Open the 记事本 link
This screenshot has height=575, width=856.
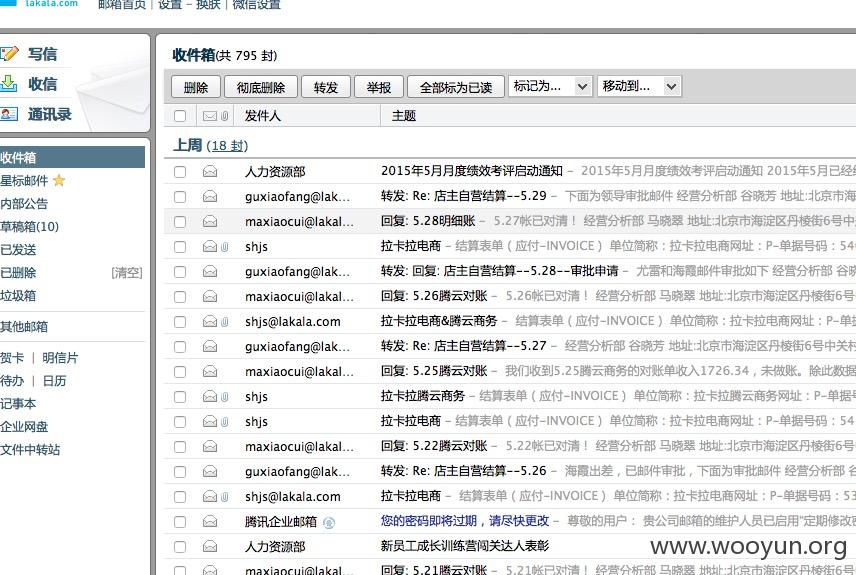pyautogui.click(x=18, y=404)
